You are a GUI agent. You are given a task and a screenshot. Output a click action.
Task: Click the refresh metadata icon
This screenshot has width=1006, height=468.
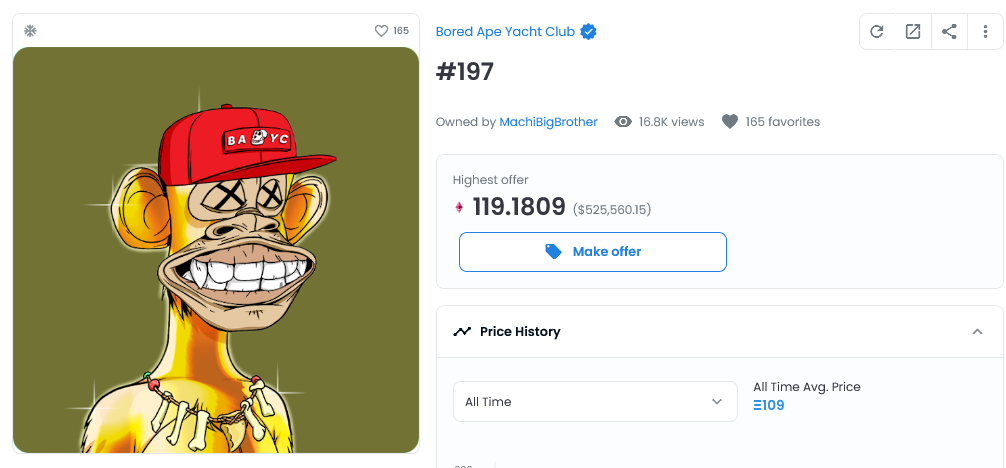tap(876, 31)
